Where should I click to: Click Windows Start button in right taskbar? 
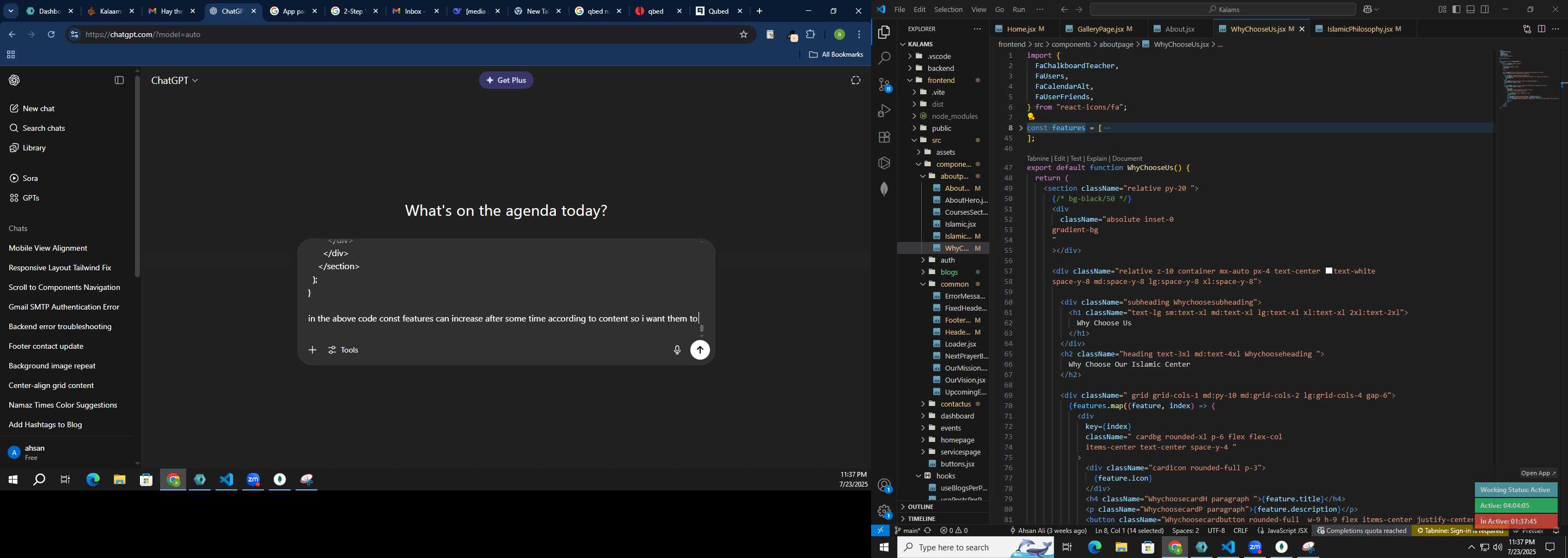tap(884, 548)
